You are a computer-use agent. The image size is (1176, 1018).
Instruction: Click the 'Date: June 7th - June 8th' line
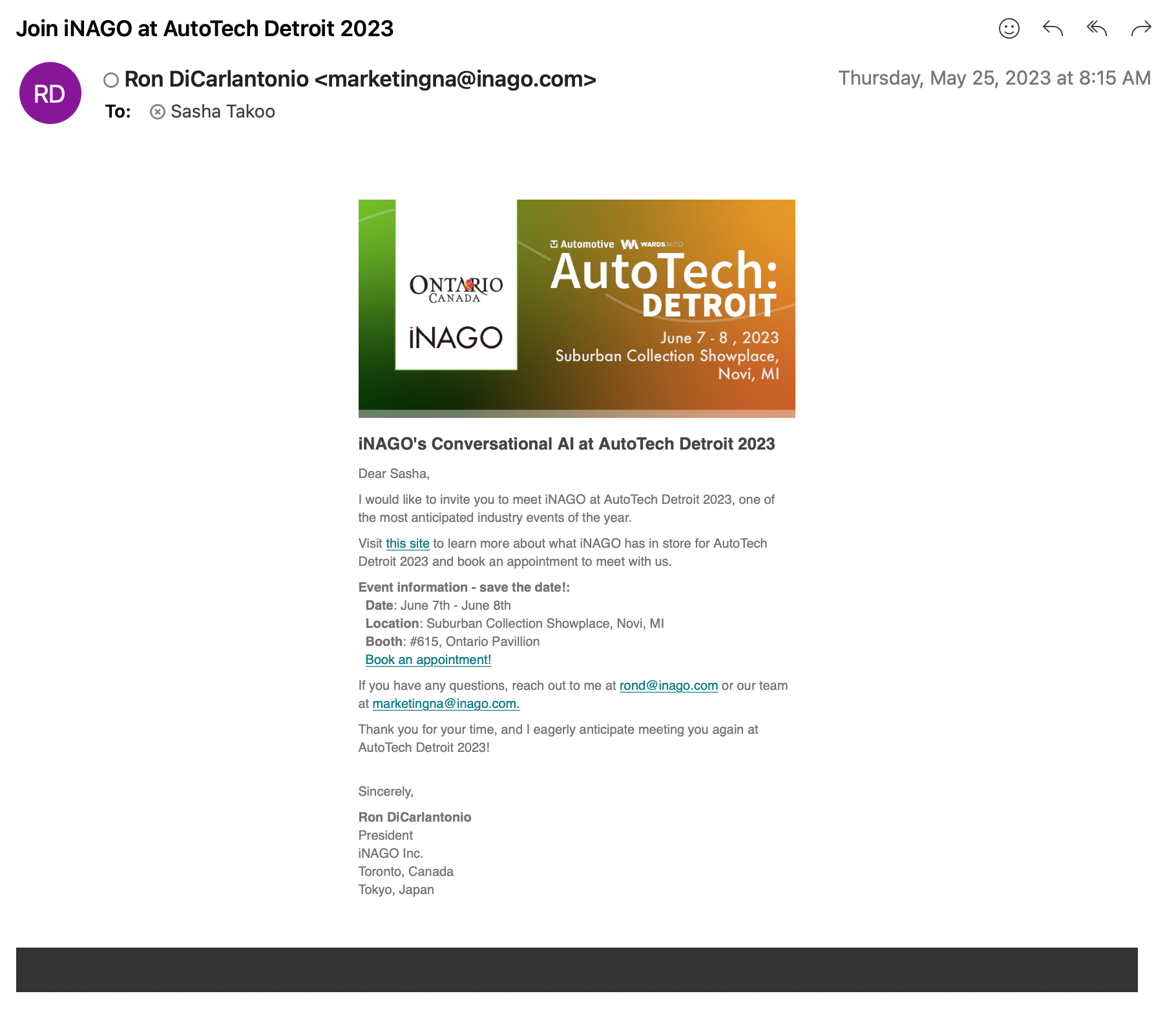pos(438,605)
